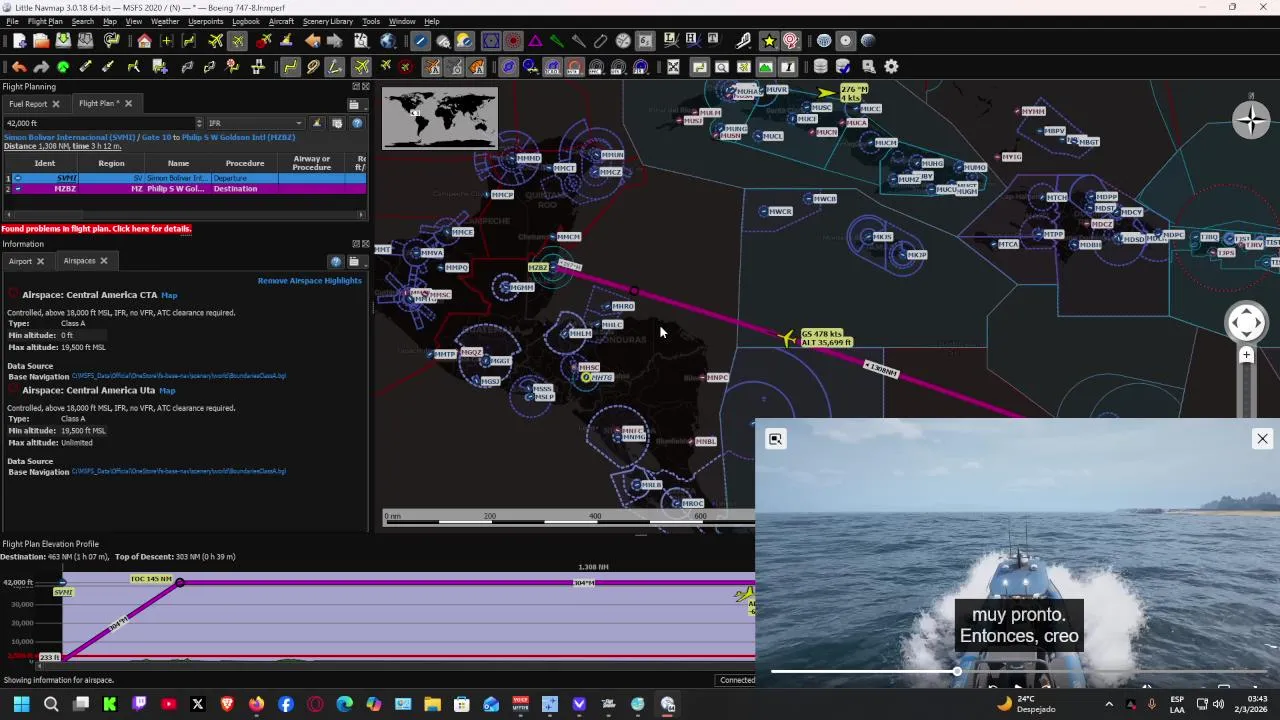
Task: Click the map zoom-in plus button
Action: 1246,355
